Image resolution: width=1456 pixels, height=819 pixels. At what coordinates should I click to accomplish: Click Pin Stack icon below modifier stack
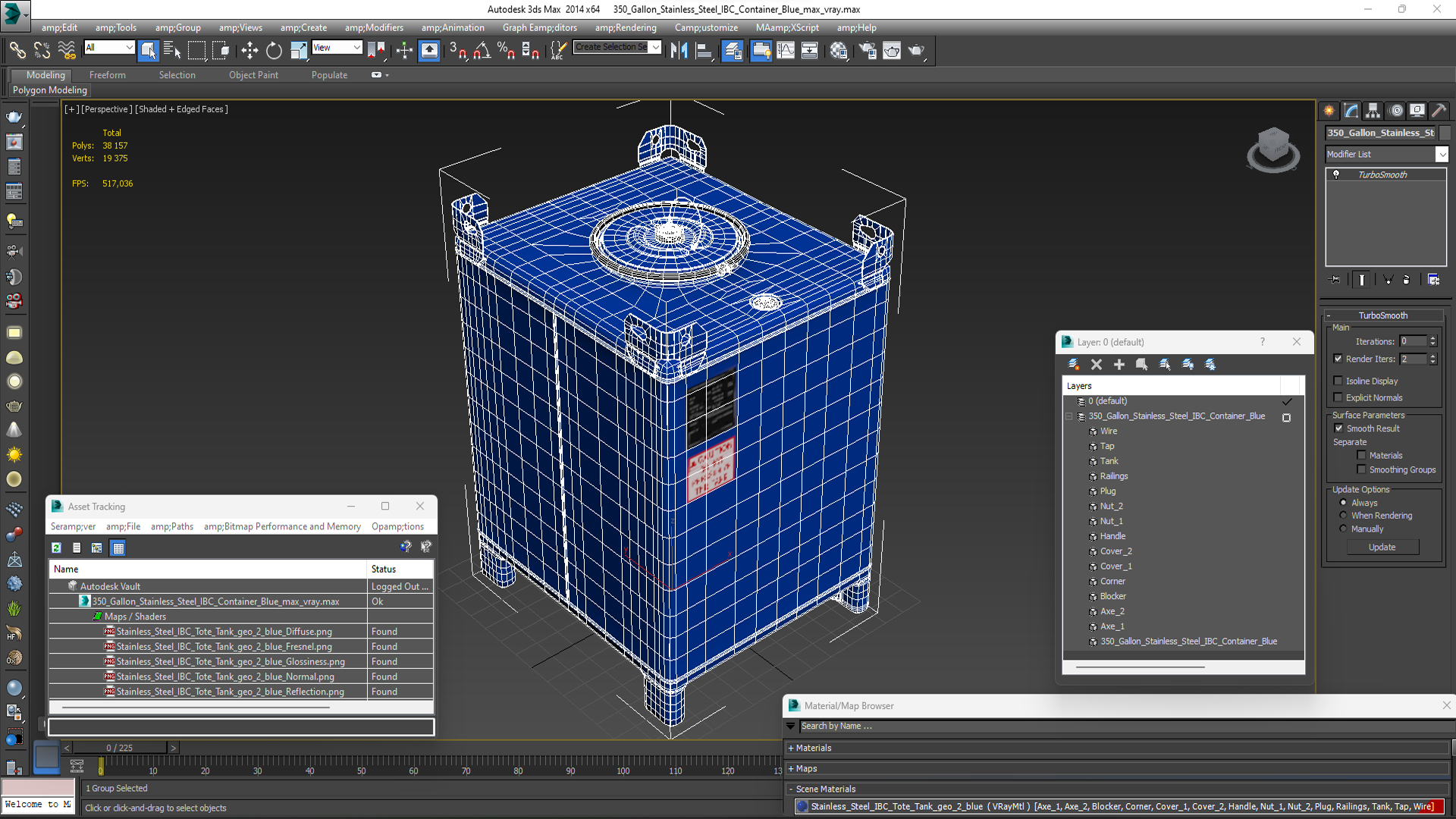click(1335, 280)
